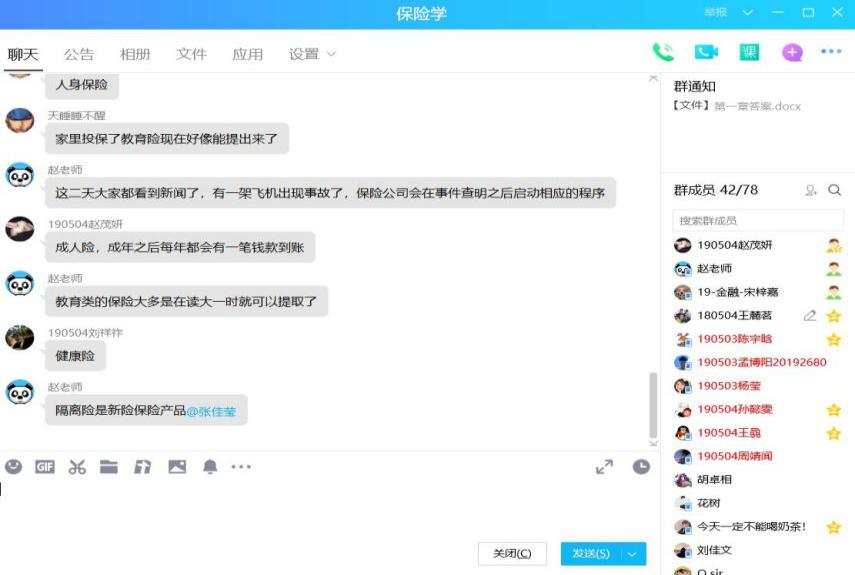Start a group video call

pos(707,53)
